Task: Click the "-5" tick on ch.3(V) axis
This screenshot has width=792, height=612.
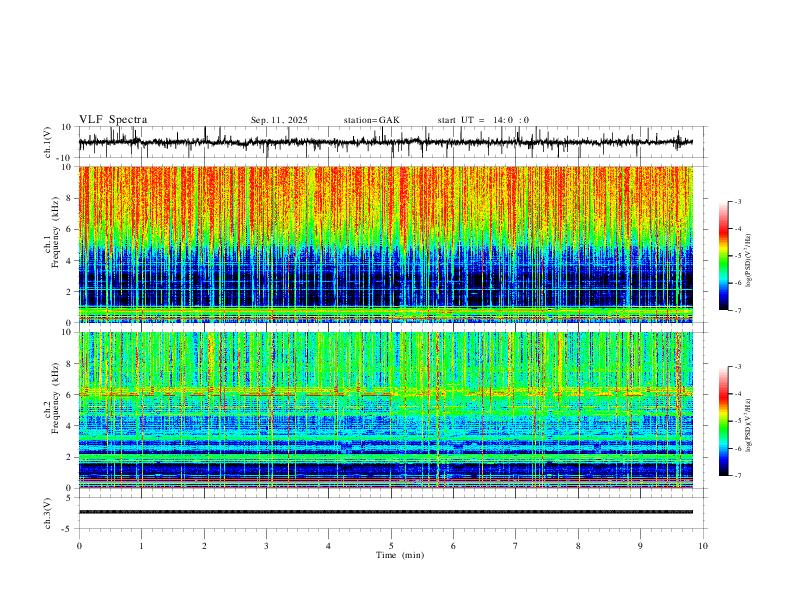Action: 68,529
